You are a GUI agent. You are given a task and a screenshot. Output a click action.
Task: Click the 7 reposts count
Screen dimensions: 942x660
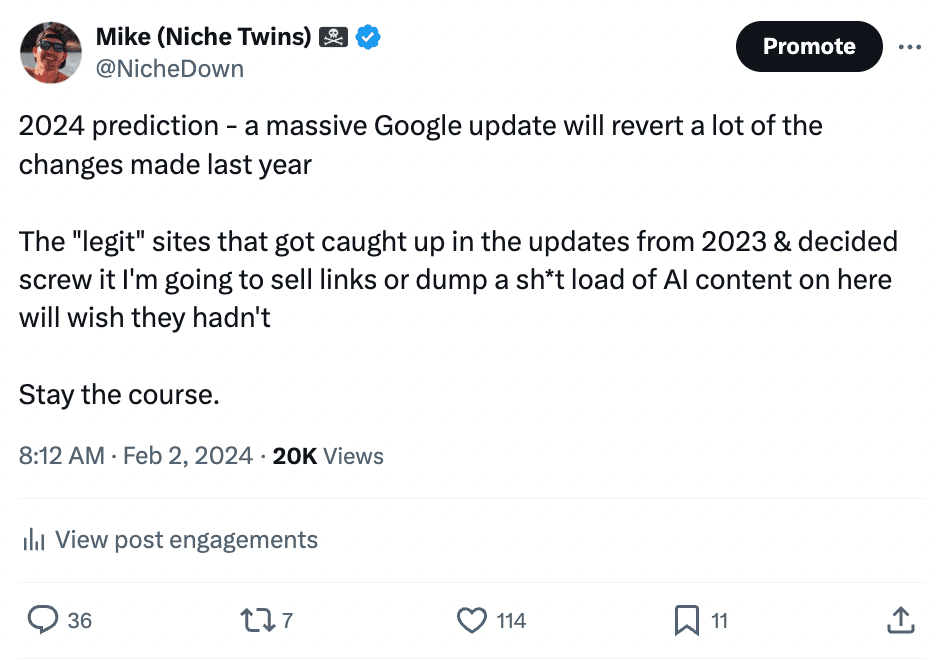click(x=288, y=620)
